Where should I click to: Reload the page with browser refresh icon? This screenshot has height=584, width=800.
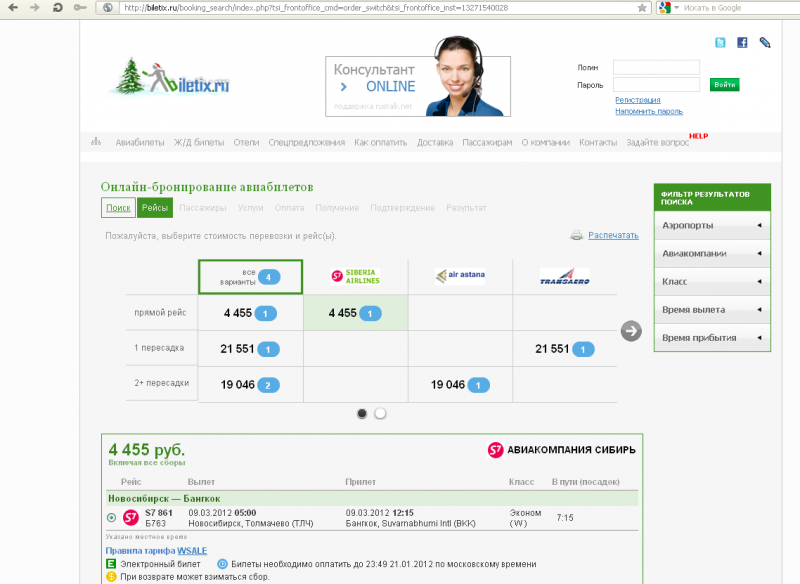(x=57, y=8)
